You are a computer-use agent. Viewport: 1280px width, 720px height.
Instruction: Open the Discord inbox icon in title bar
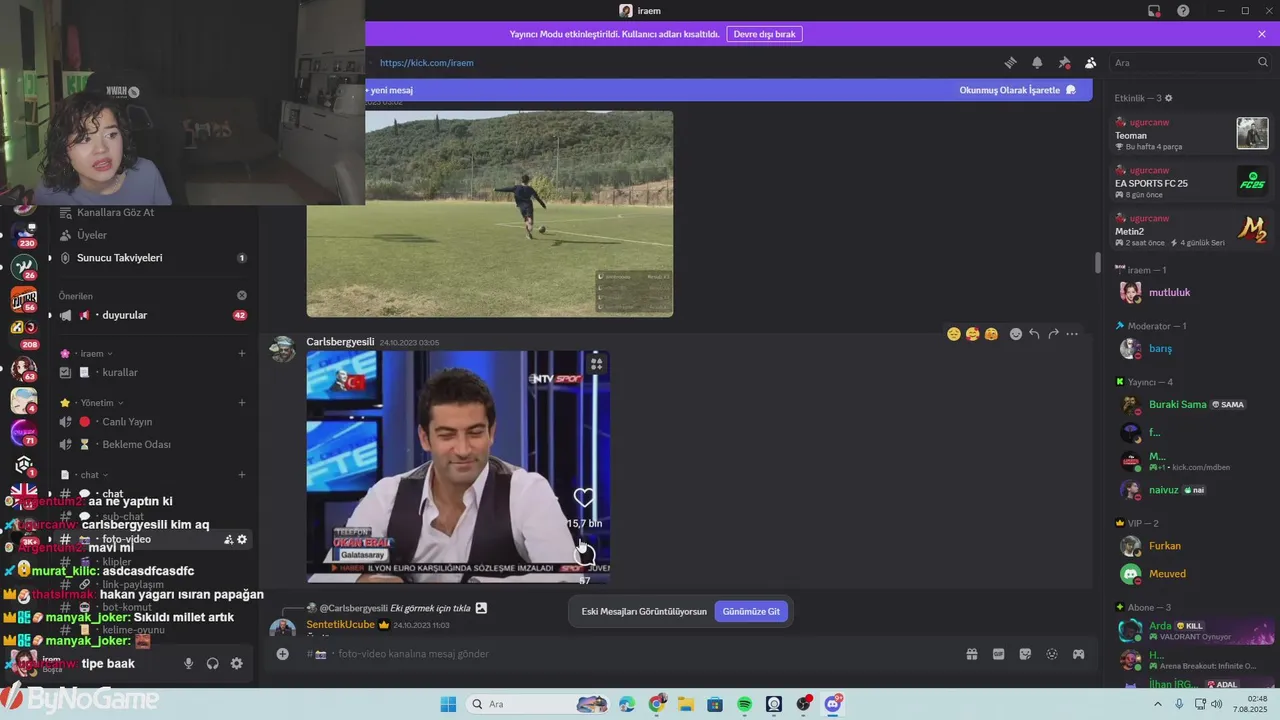pos(1154,11)
